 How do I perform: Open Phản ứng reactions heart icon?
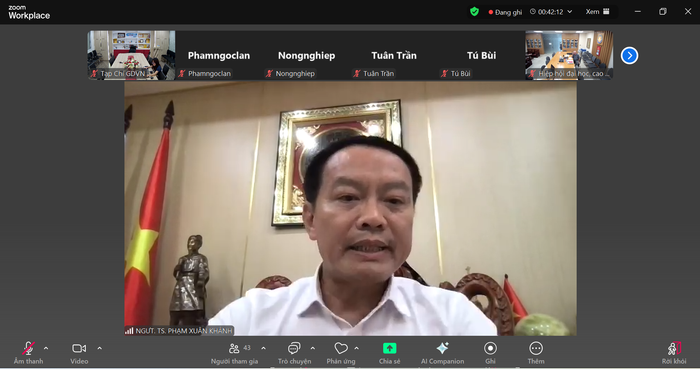341,348
